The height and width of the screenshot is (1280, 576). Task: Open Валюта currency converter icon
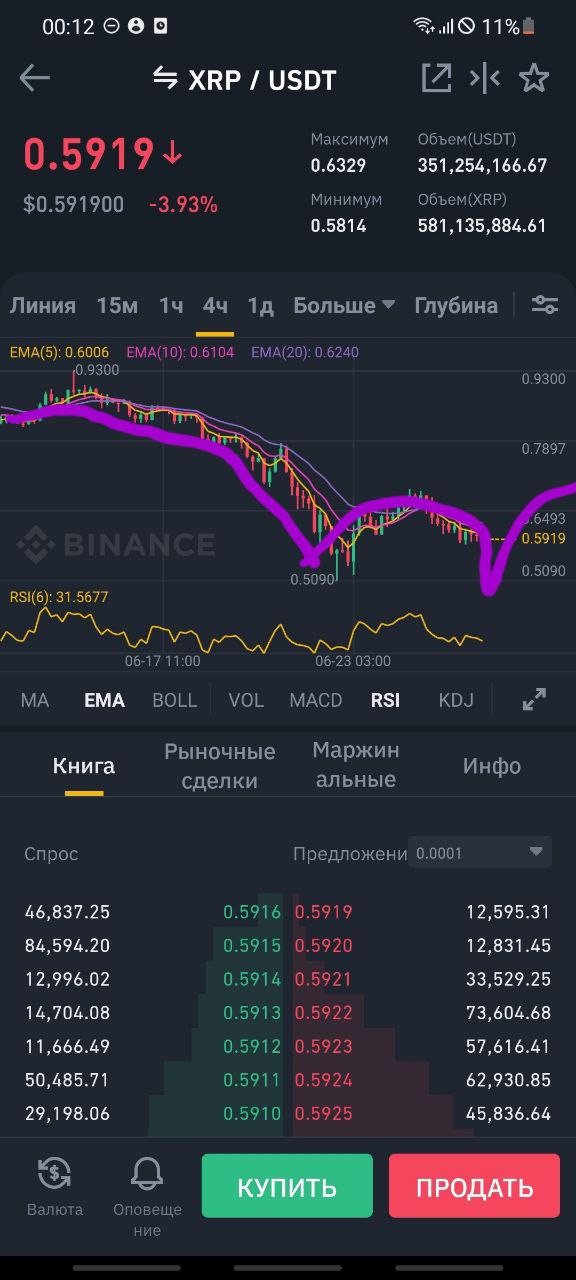click(55, 1172)
